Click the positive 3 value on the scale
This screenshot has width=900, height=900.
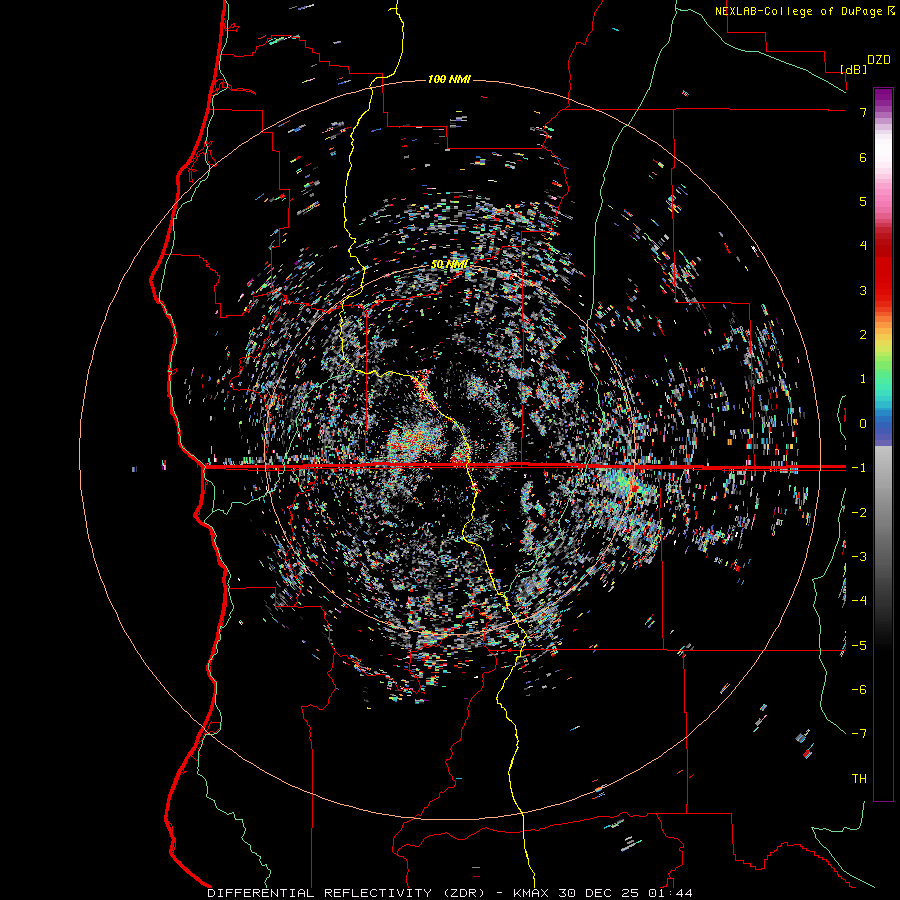point(863,290)
